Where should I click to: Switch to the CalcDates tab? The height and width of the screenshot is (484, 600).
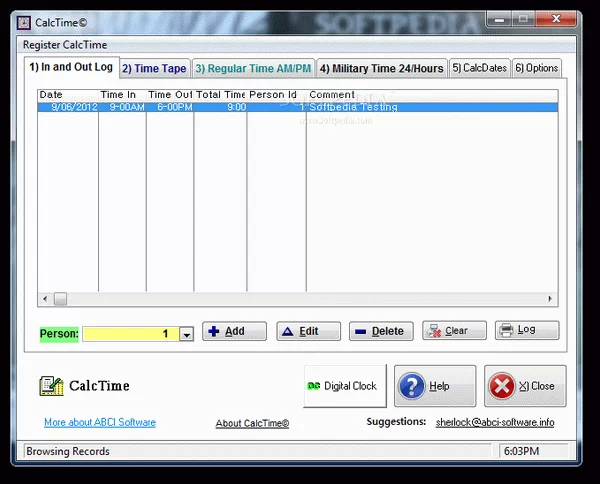(x=479, y=68)
